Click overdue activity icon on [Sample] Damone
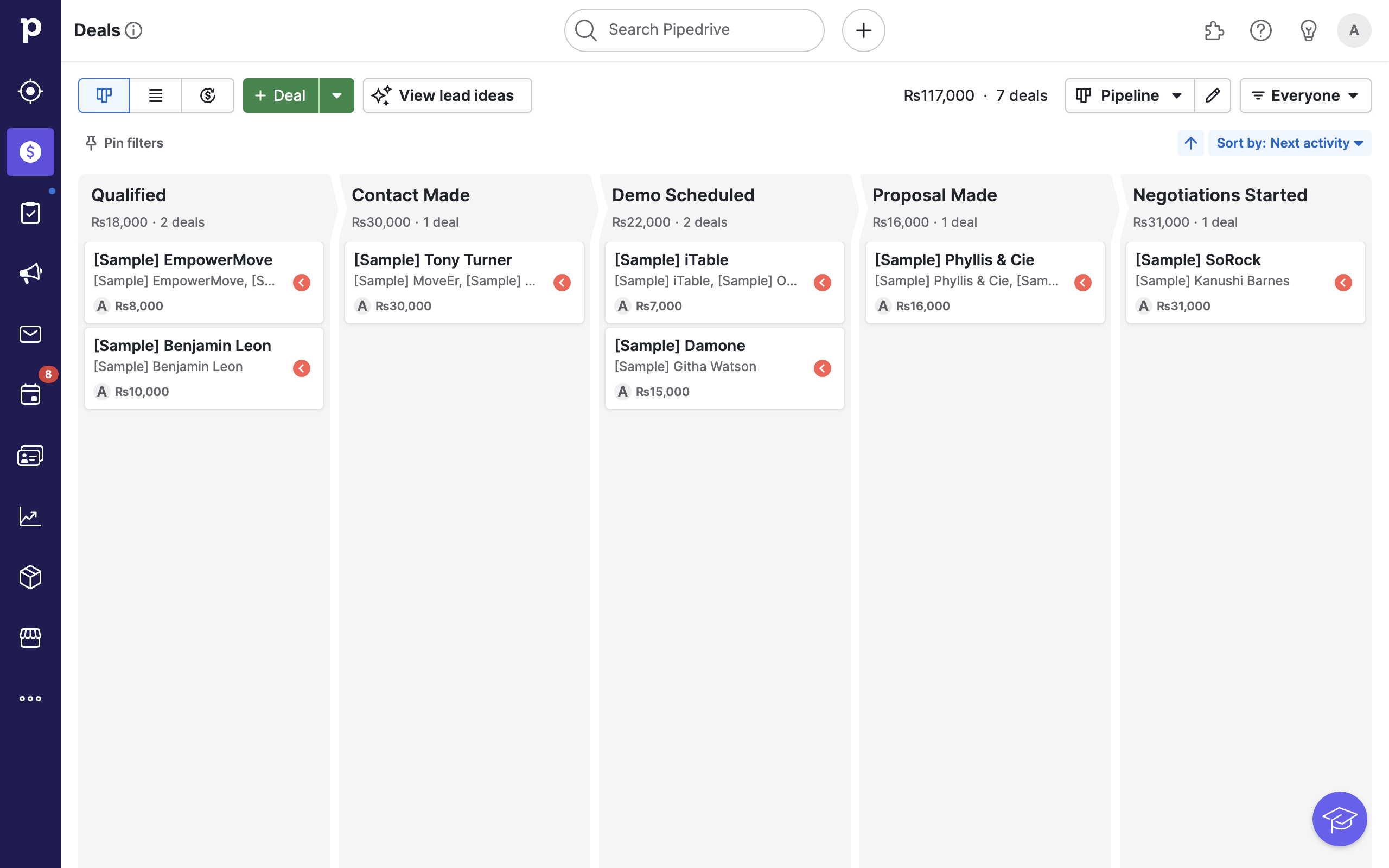 pos(822,368)
